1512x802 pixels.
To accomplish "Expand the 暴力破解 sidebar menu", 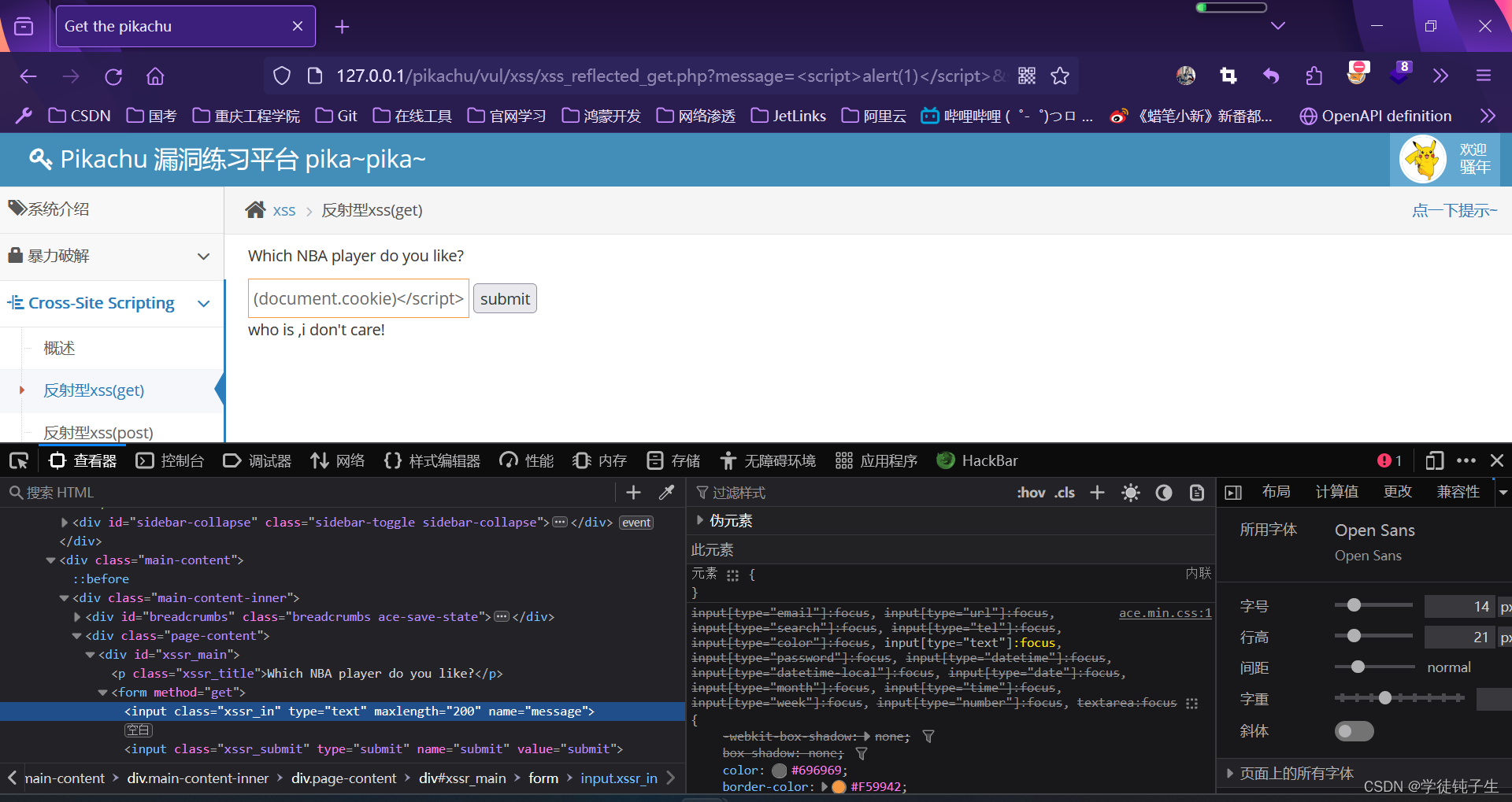I will coord(111,256).
